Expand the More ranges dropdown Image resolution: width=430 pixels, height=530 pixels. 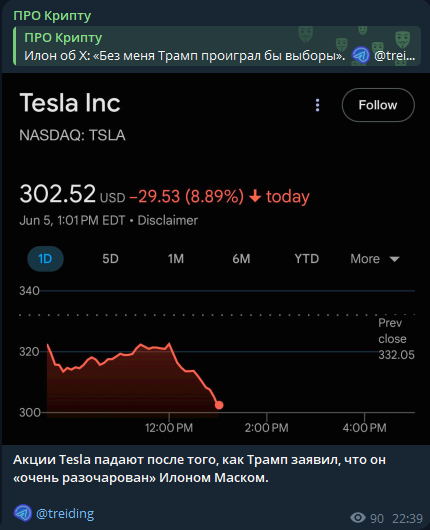pos(375,259)
